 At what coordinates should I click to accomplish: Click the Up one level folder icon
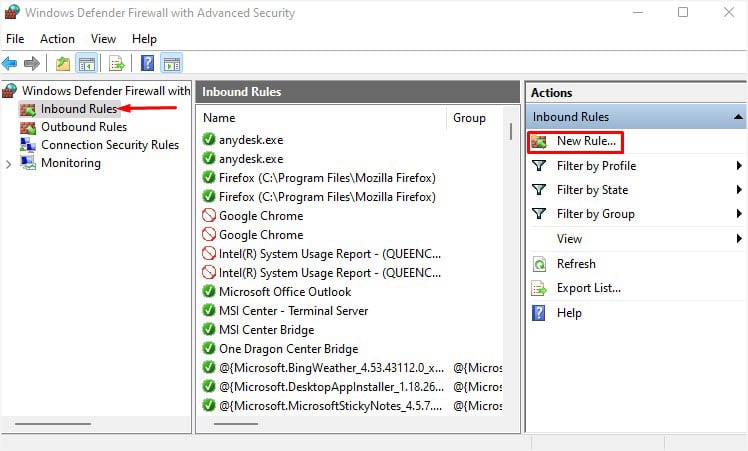click(x=62, y=64)
